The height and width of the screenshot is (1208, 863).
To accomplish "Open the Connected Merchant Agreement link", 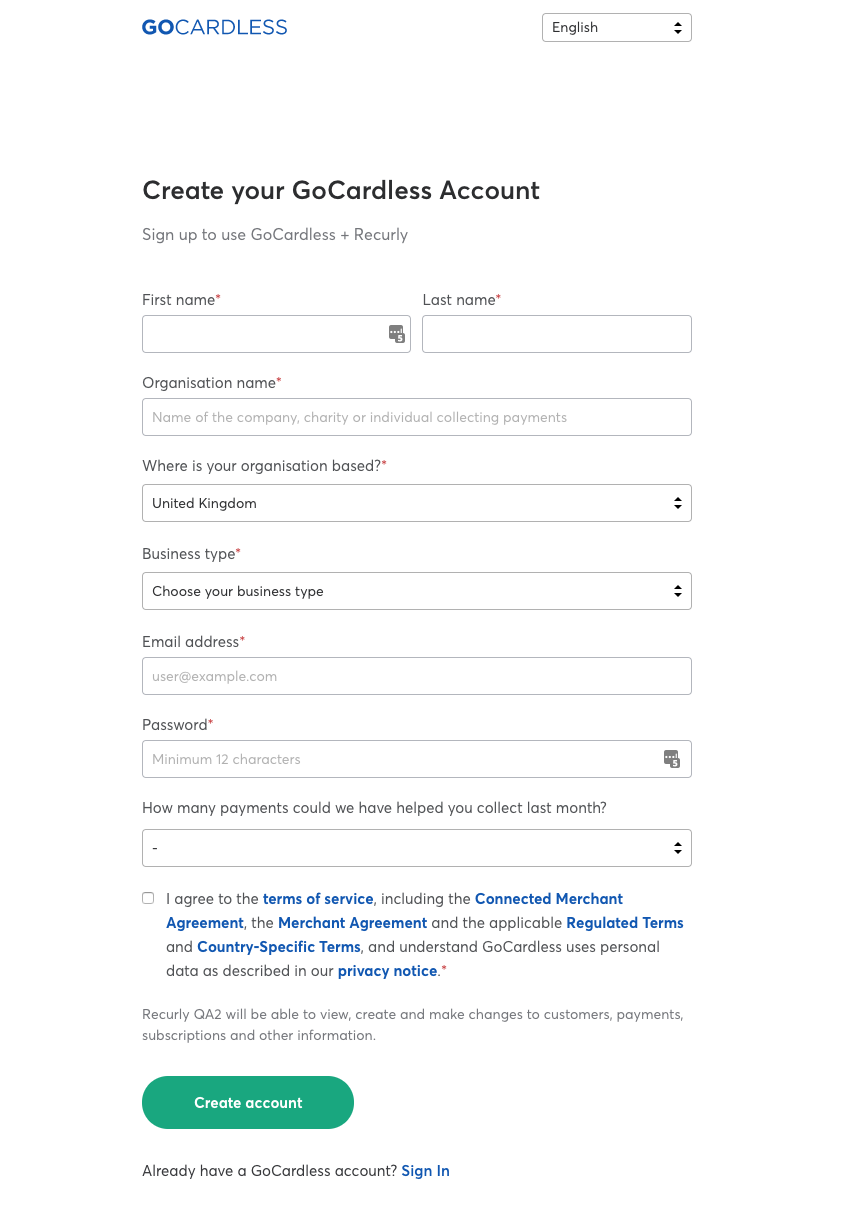I will 548,899.
